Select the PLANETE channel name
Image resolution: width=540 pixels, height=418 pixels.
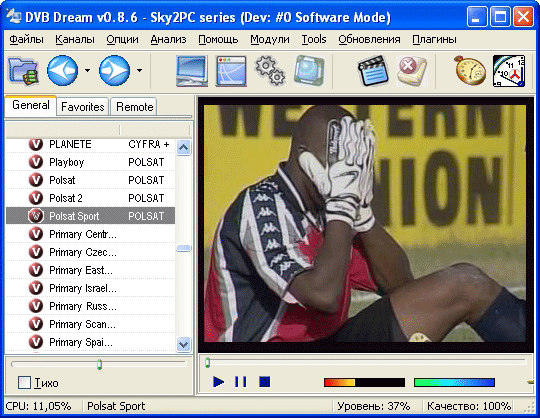click(x=70, y=144)
